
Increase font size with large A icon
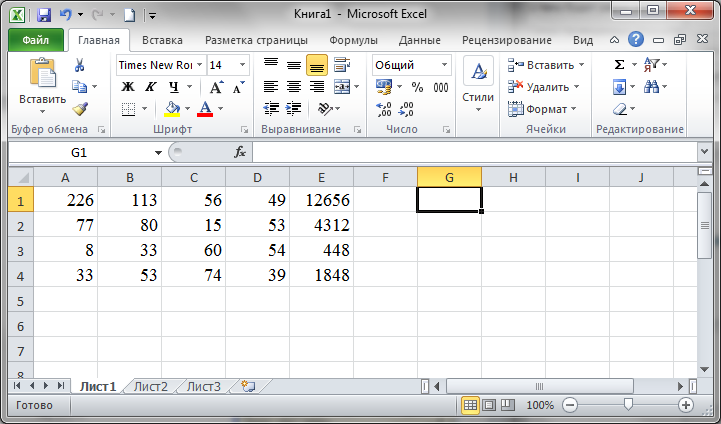tap(216, 87)
